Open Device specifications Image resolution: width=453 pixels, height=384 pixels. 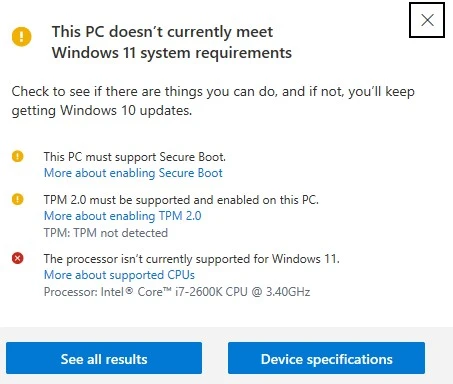pos(326,358)
